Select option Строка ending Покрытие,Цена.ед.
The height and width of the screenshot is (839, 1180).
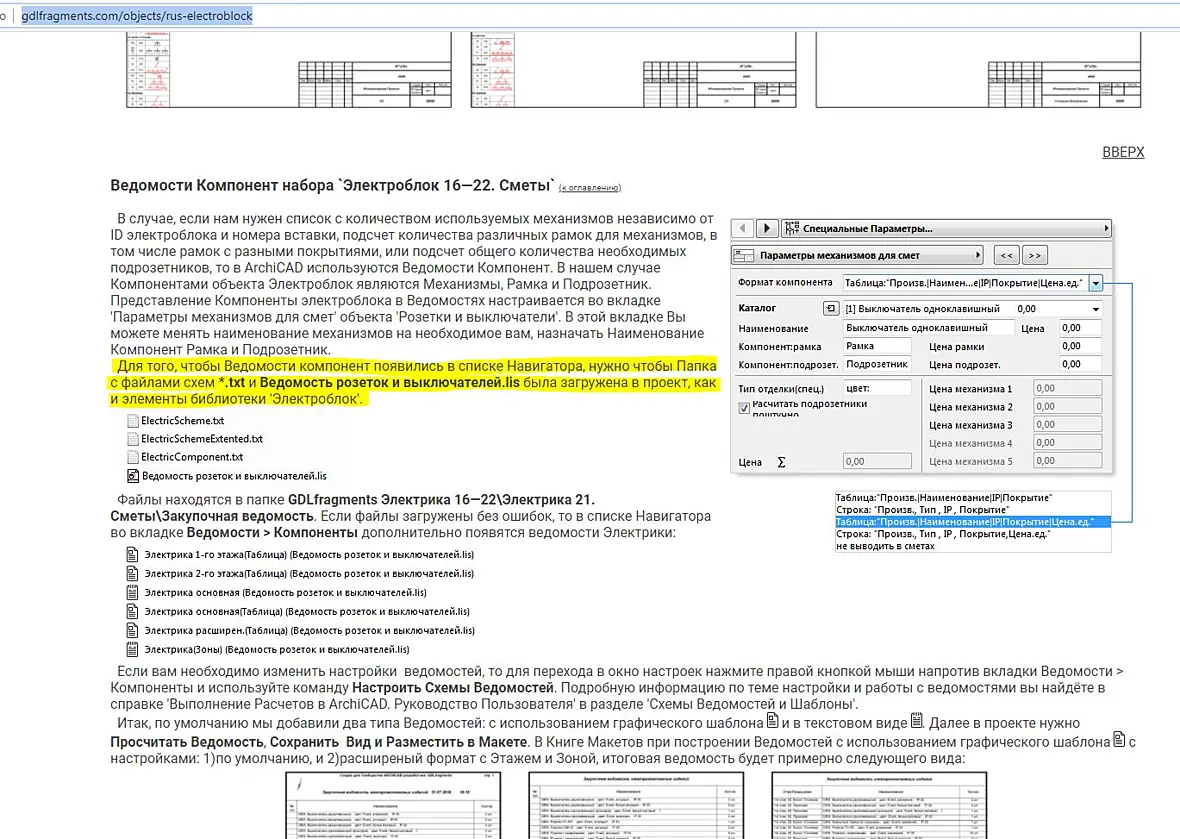click(972, 533)
